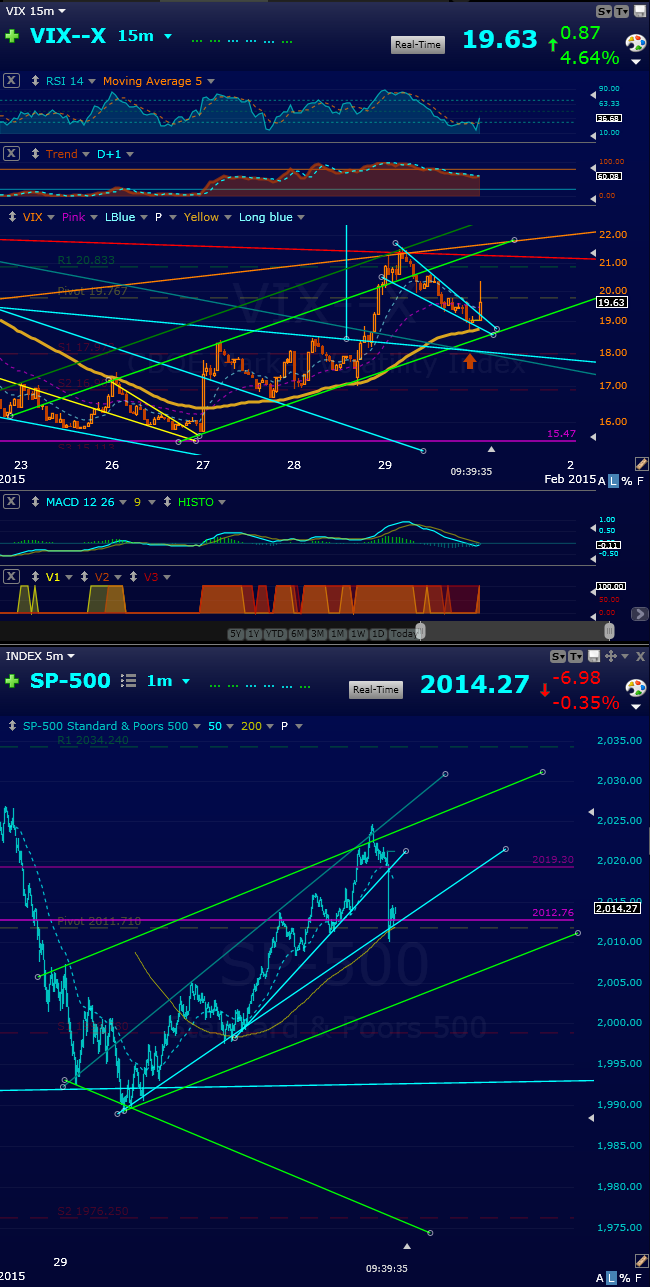Close the Trend indicator pane
Image resolution: width=650 pixels, height=1287 pixels.
[12, 154]
